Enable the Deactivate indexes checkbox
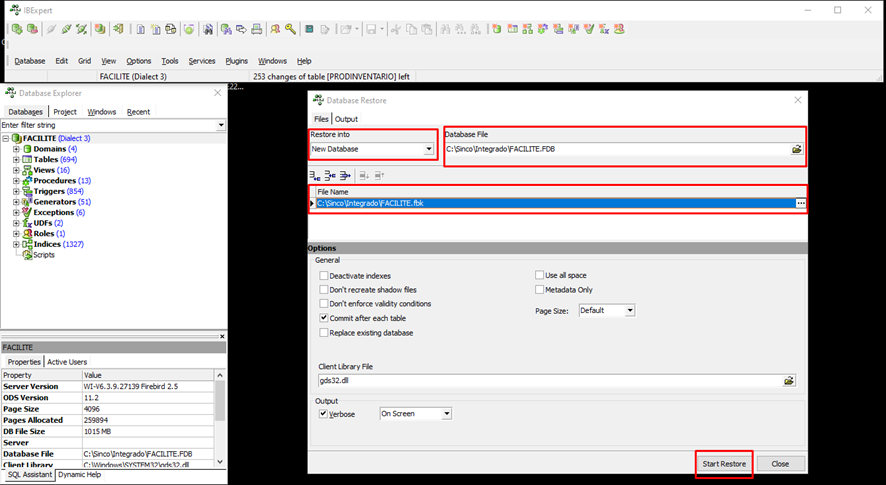Viewport: 886px width, 485px height. tap(324, 275)
